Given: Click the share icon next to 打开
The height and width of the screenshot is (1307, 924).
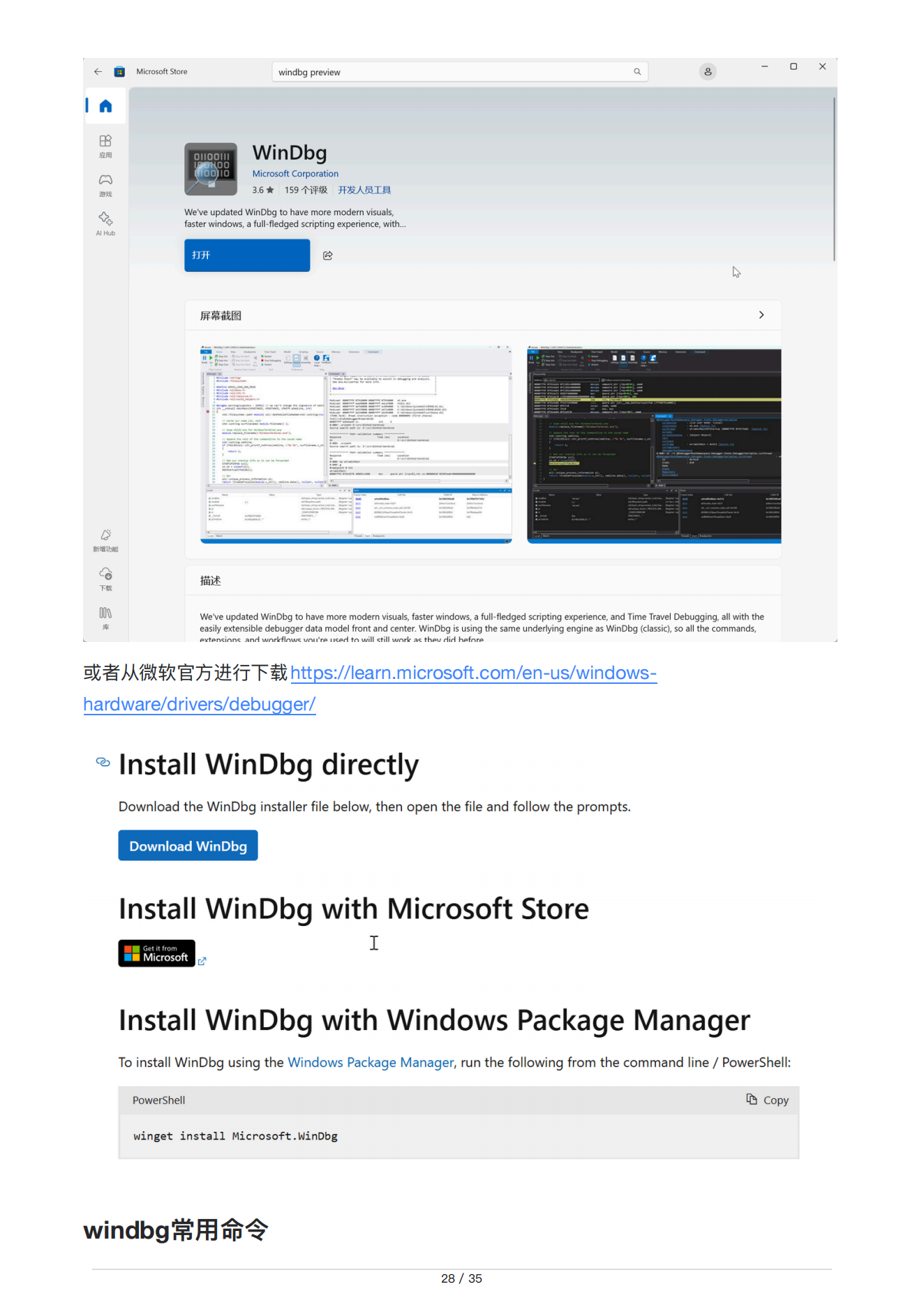Looking at the screenshot, I should (328, 255).
